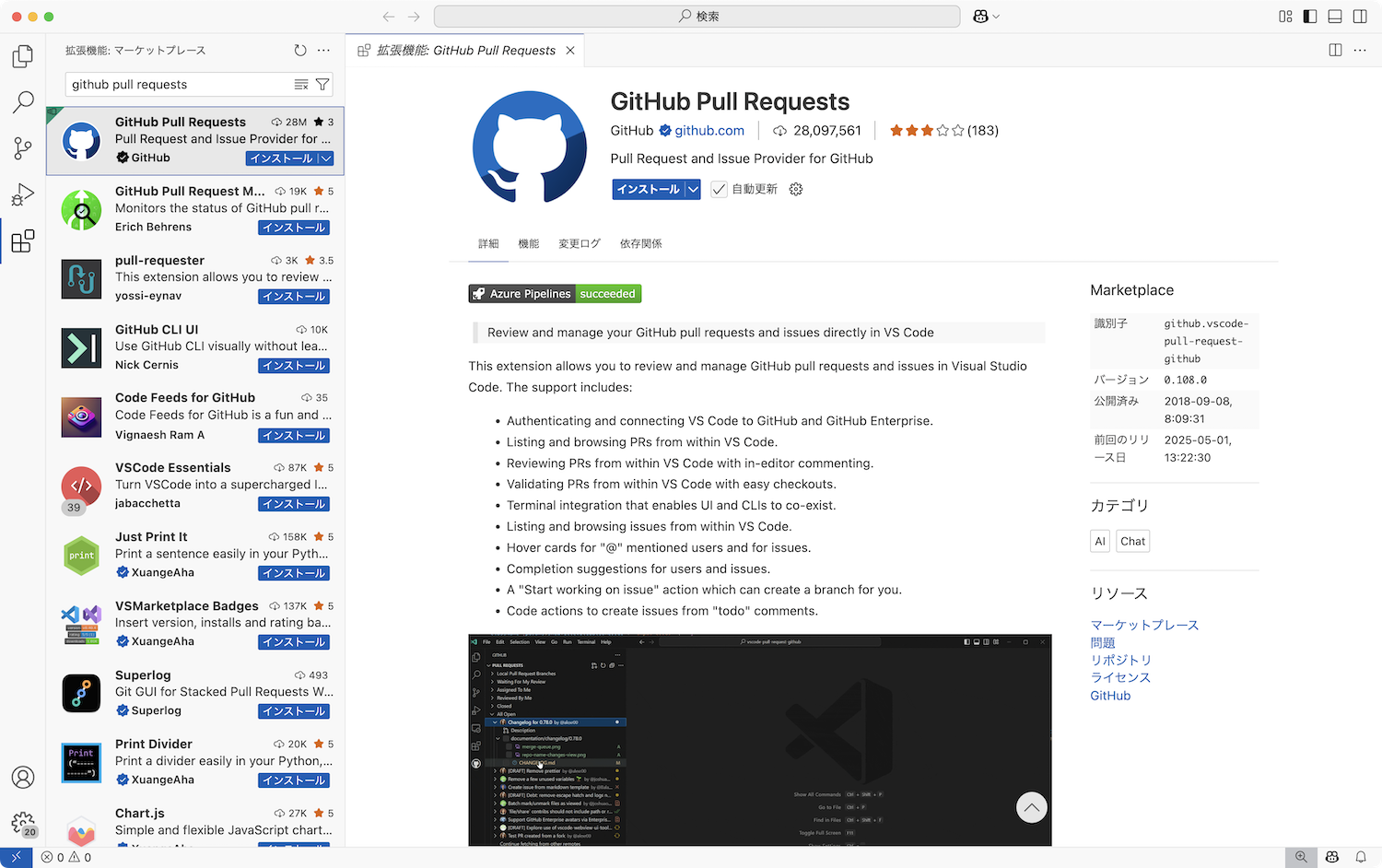1382x868 pixels.
Task: Install the Superlog extension
Action: pyautogui.click(x=295, y=711)
